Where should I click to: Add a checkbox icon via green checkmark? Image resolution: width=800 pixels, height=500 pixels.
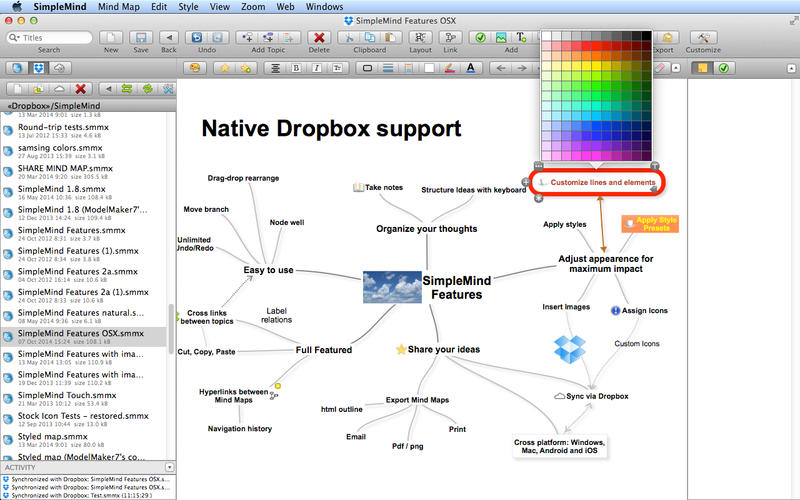pos(479,37)
